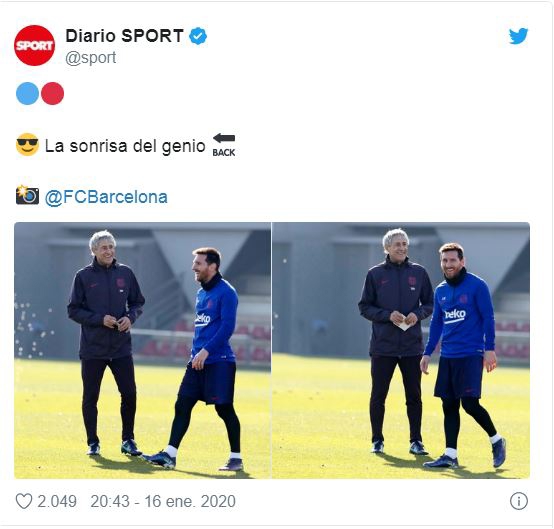The image size is (554, 529).
Task: Open the right training photo
Action: coord(401,351)
